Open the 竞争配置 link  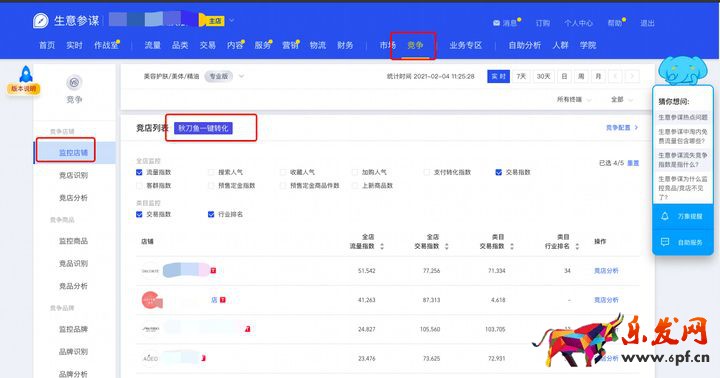coord(622,128)
